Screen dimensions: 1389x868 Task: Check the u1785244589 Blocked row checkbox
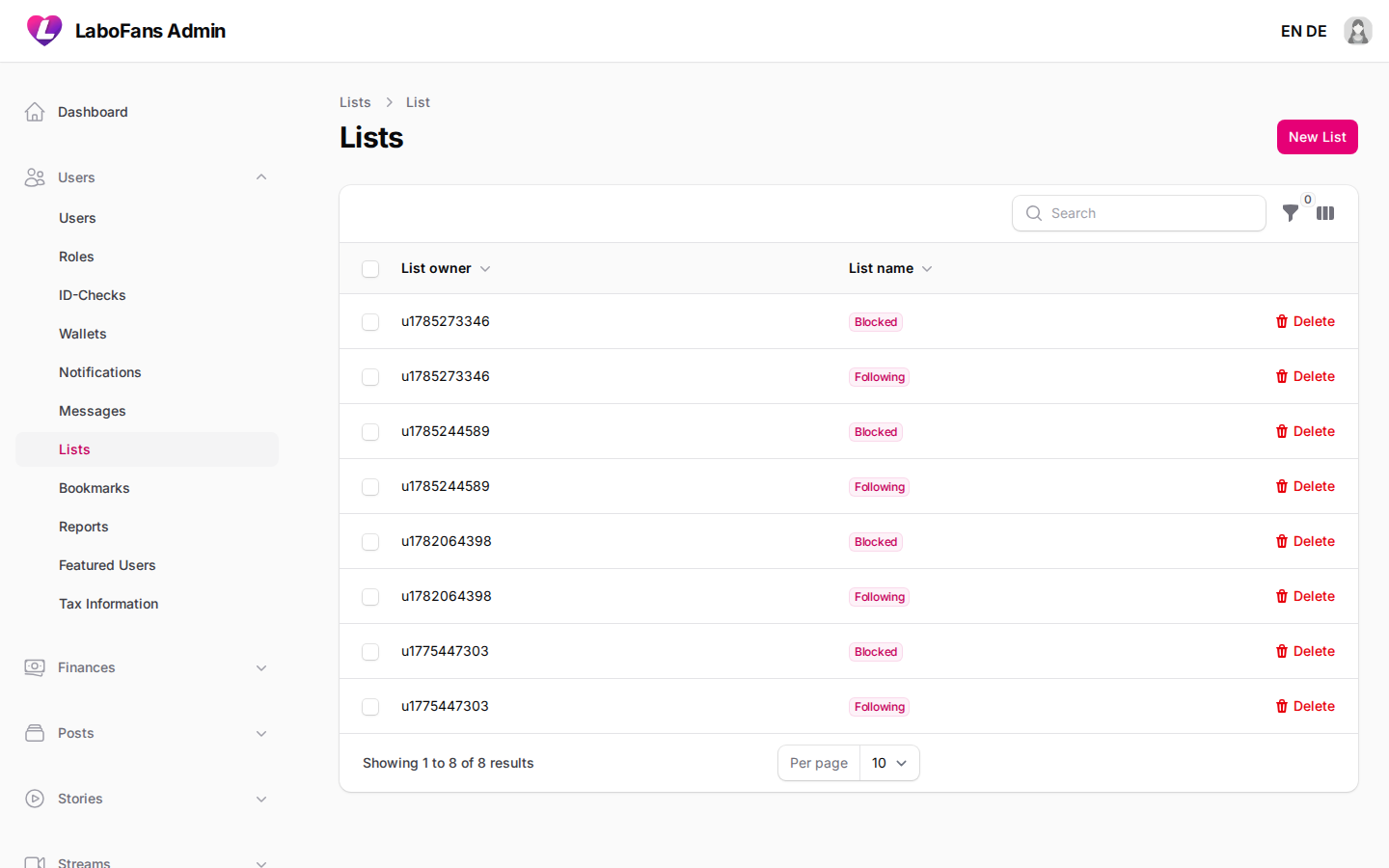[370, 432]
